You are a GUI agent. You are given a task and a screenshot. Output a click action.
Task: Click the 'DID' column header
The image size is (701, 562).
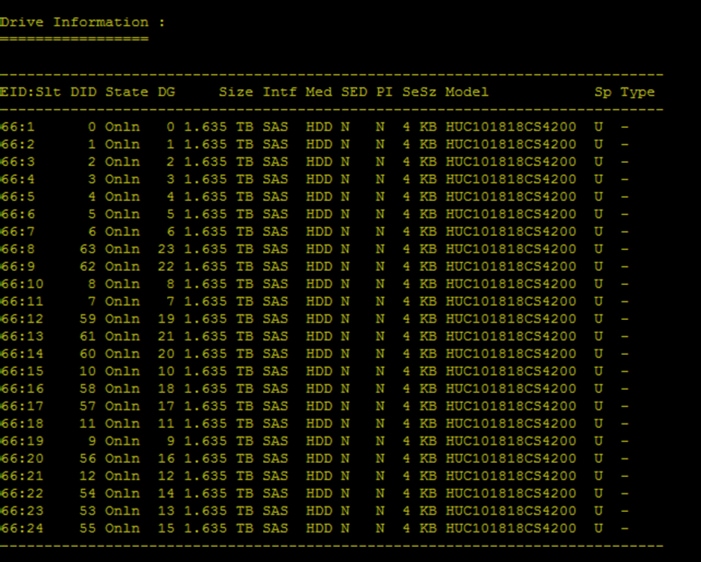[83, 92]
